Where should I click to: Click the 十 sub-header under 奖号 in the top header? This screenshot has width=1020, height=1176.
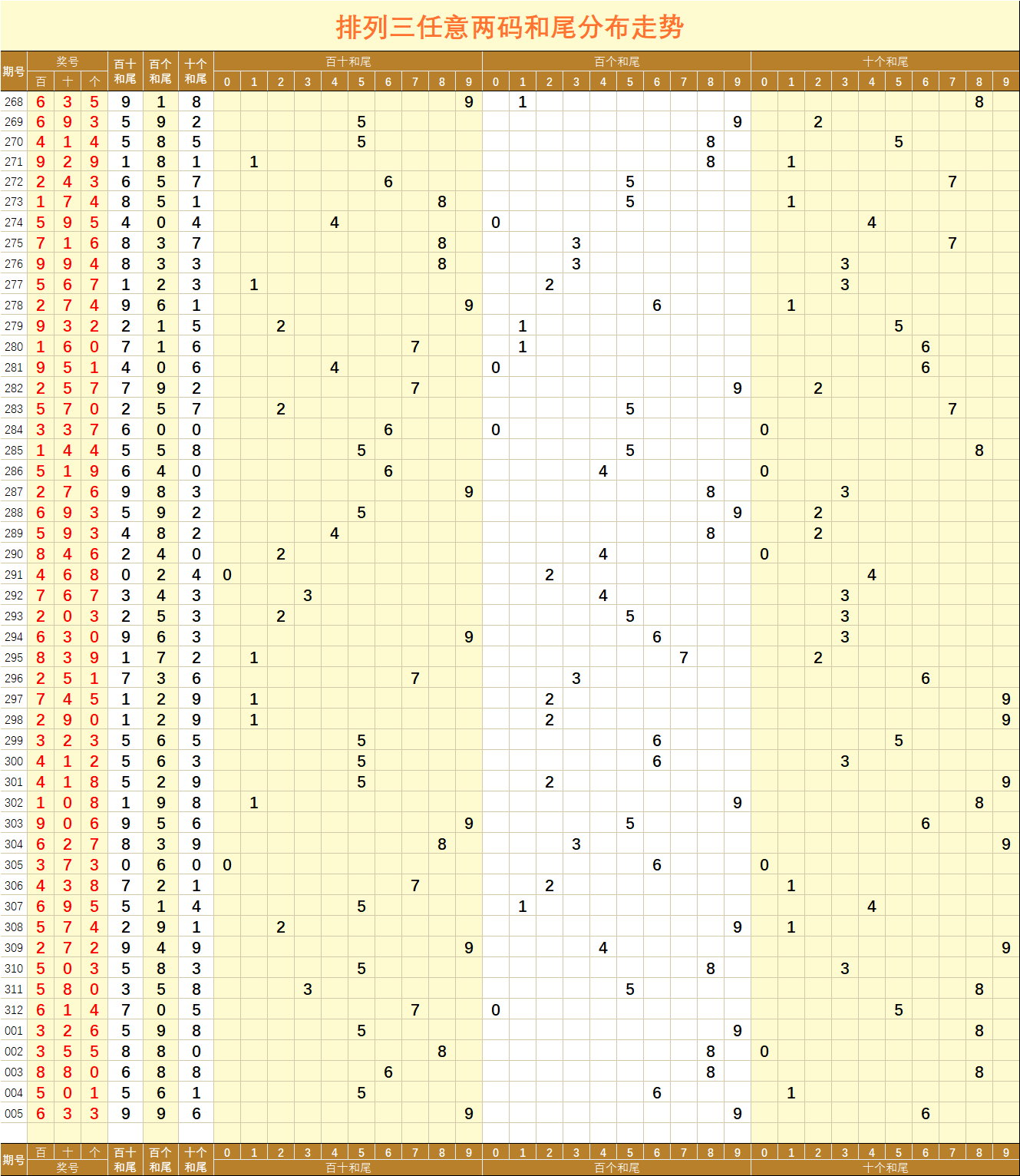pyautogui.click(x=68, y=81)
